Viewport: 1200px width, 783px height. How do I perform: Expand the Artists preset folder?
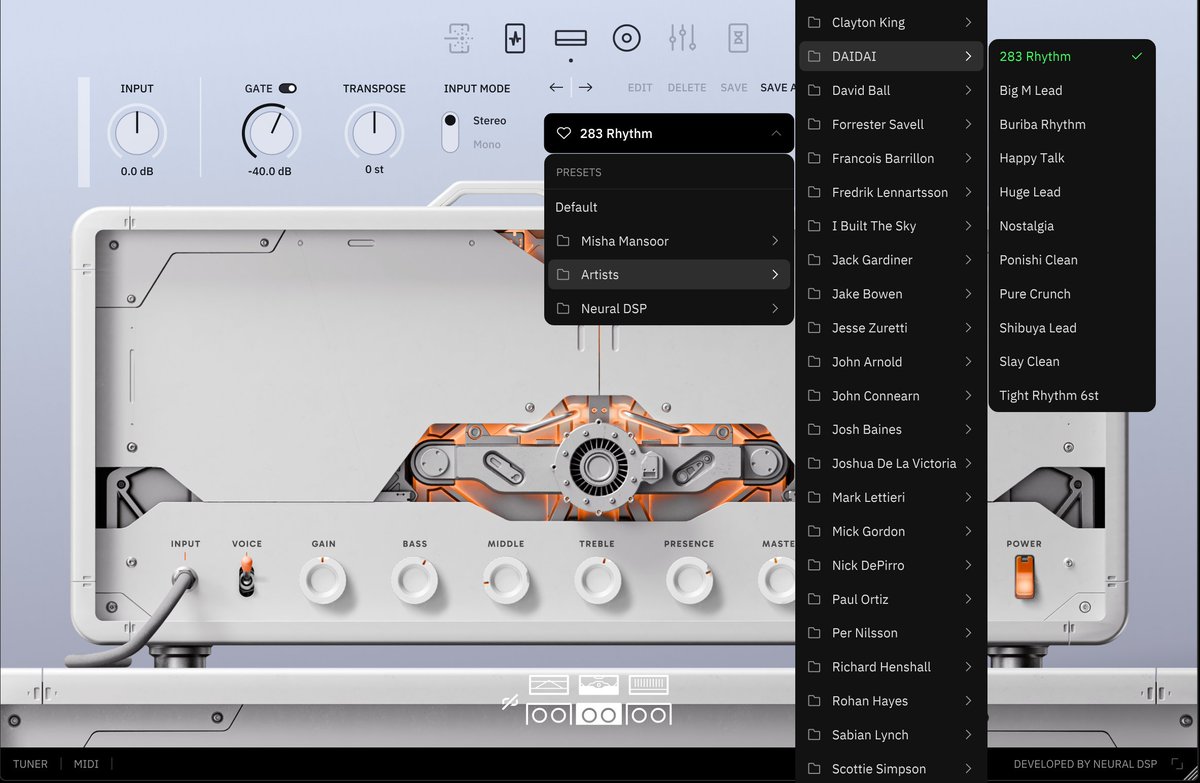coord(669,275)
